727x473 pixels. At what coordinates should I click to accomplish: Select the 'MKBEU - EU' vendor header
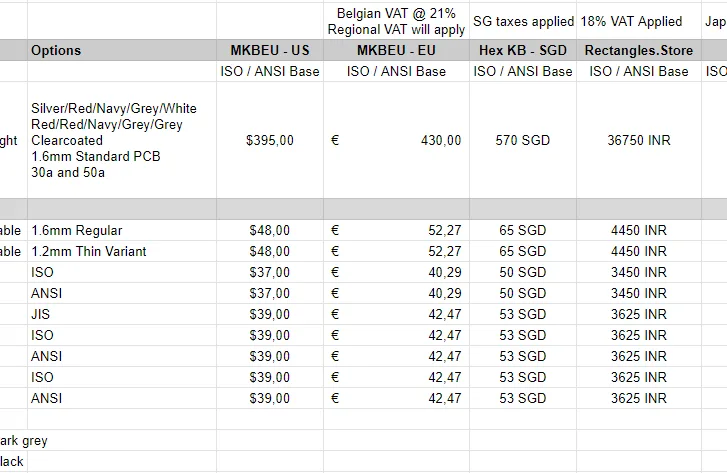click(396, 50)
